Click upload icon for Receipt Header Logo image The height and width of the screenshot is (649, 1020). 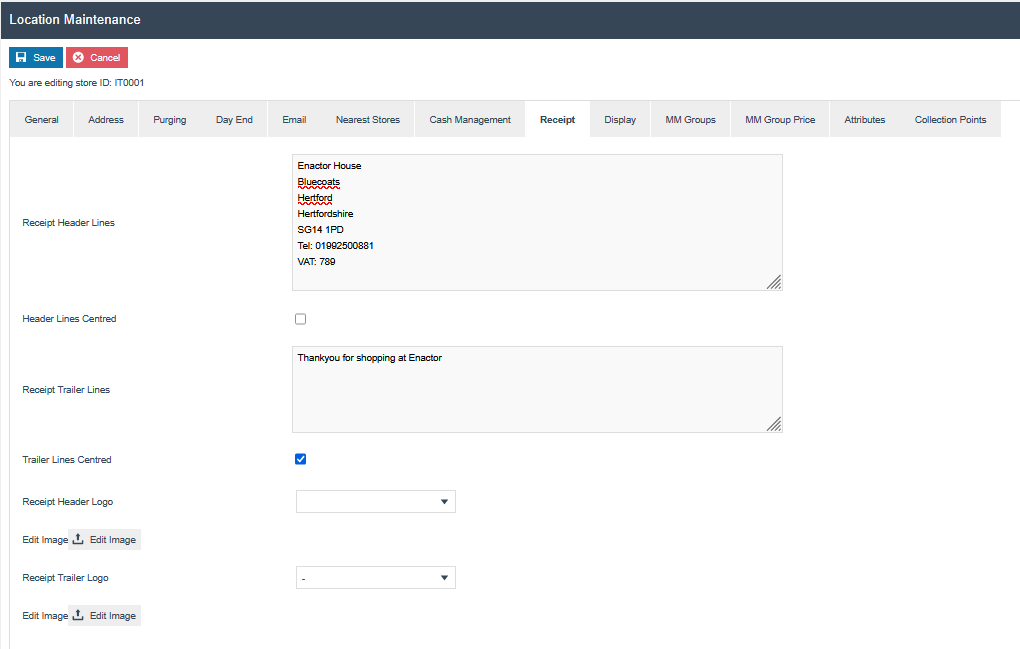coord(78,540)
